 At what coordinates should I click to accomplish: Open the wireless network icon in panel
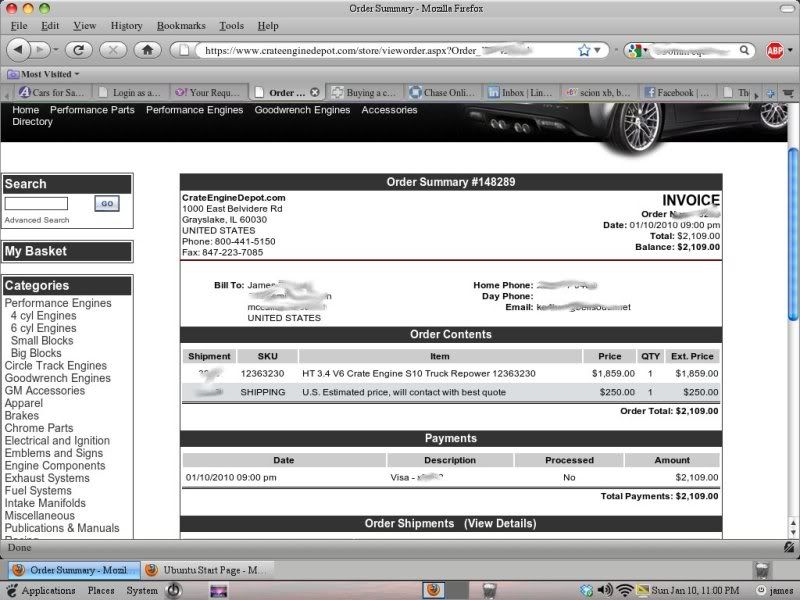(x=624, y=590)
